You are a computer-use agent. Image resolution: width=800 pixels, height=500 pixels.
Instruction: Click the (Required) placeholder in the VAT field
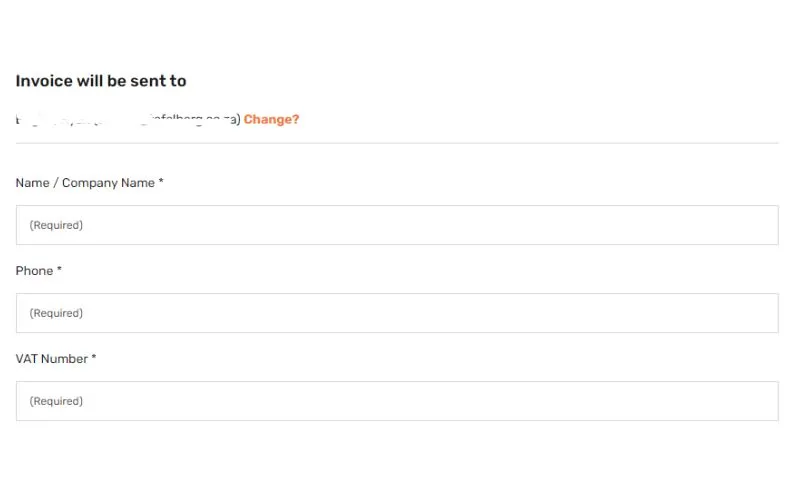pyautogui.click(x=56, y=401)
